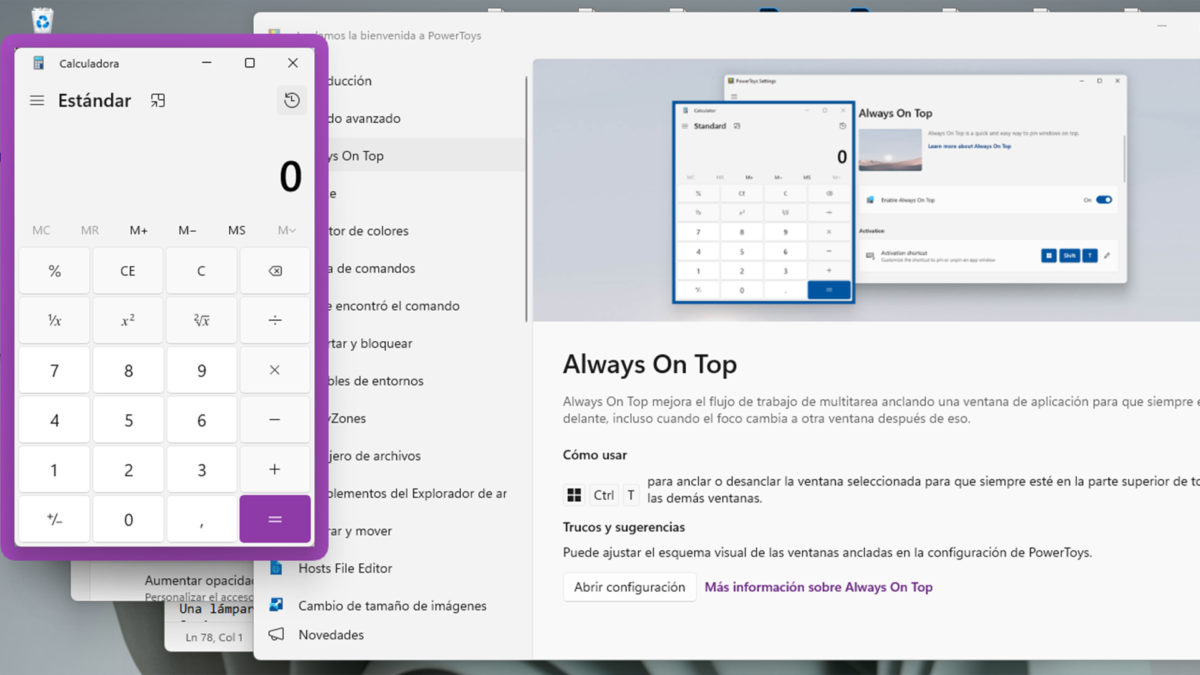Click the image resizer sidebar icon
Image resolution: width=1200 pixels, height=675 pixels.
277,605
